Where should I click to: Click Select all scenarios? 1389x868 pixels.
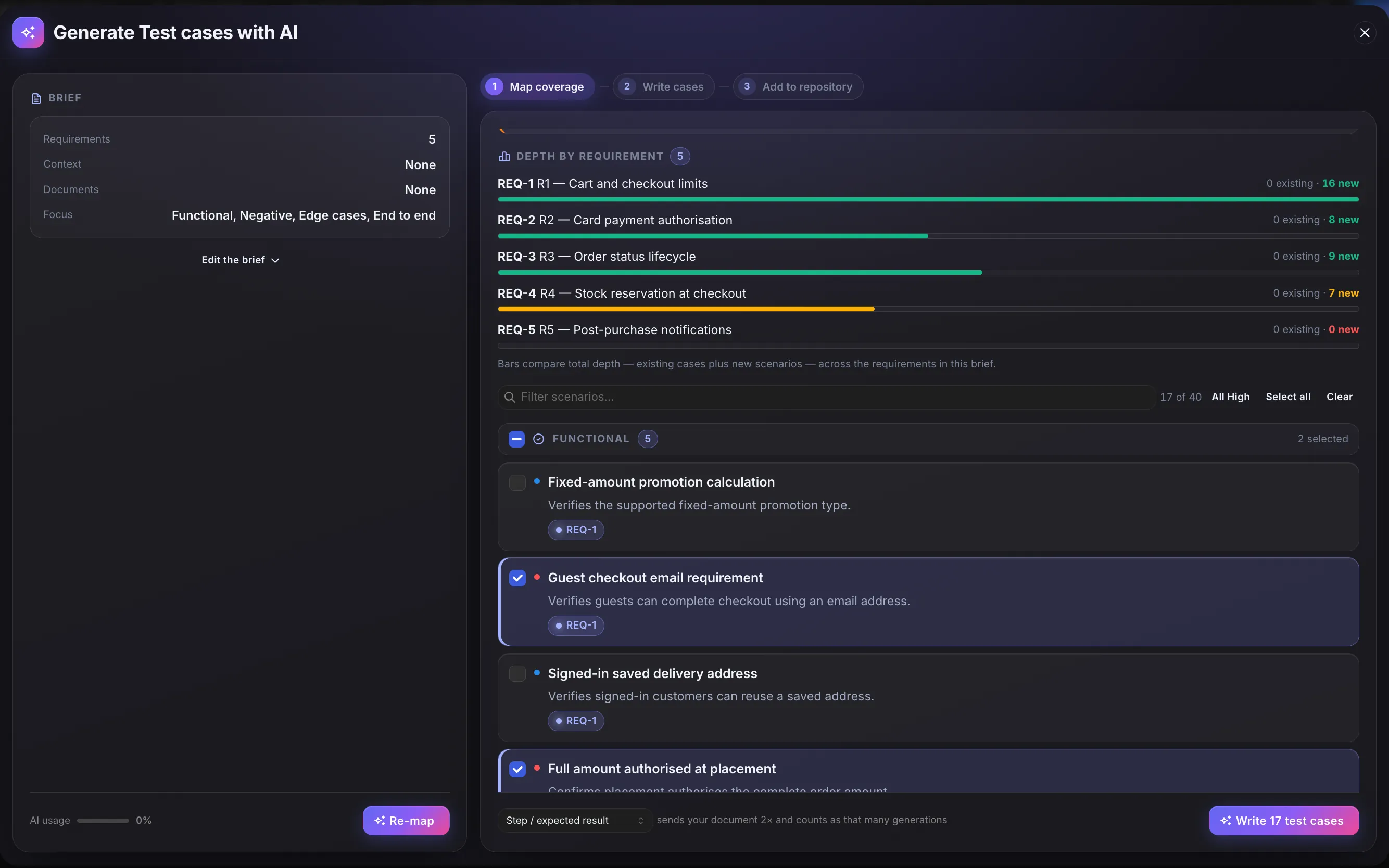pyautogui.click(x=1288, y=397)
